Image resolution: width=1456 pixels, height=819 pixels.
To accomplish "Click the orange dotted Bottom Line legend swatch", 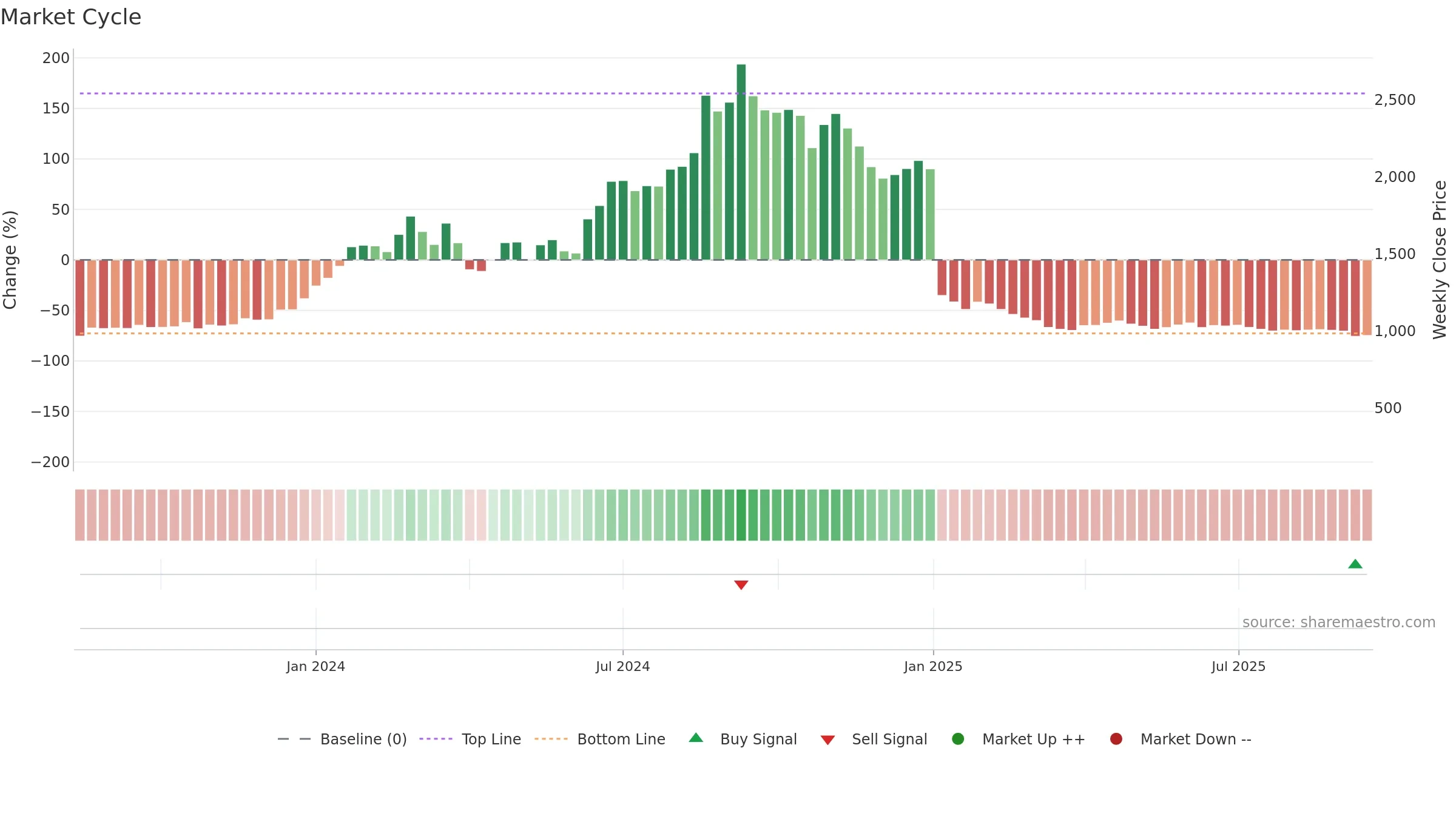I will 551,739.
